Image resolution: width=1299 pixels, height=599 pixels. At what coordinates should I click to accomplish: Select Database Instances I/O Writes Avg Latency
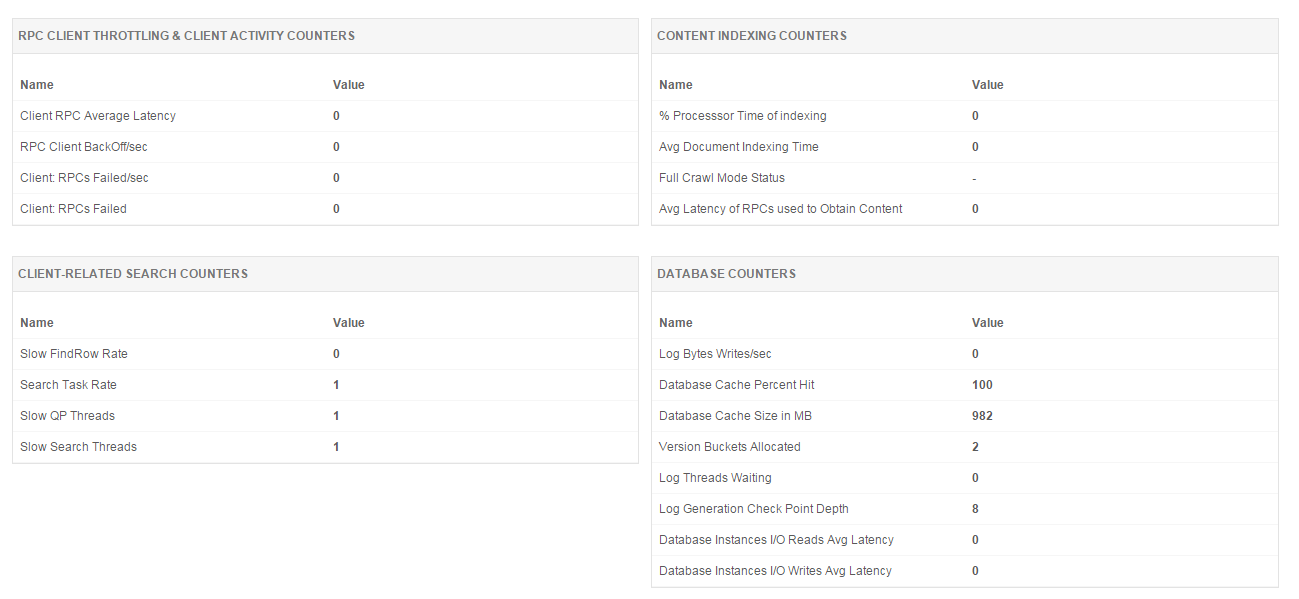pyautogui.click(x=775, y=571)
